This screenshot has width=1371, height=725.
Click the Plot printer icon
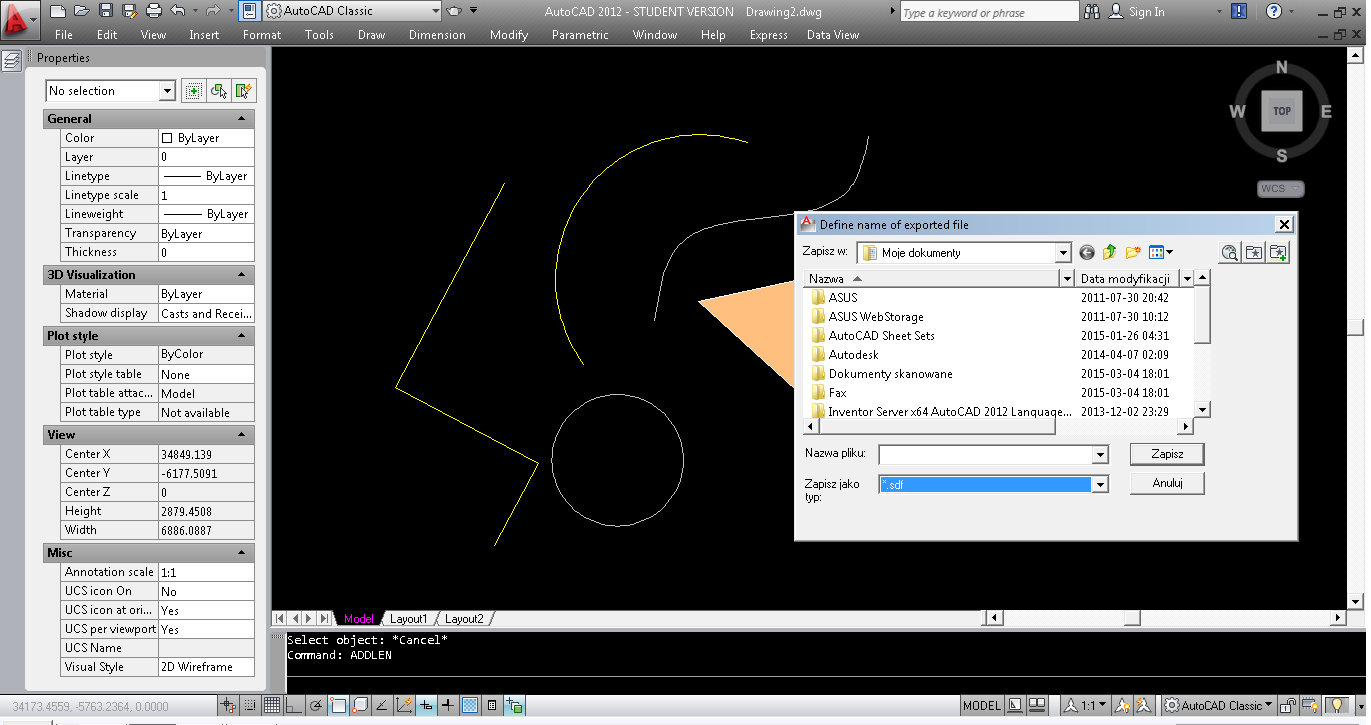(154, 11)
